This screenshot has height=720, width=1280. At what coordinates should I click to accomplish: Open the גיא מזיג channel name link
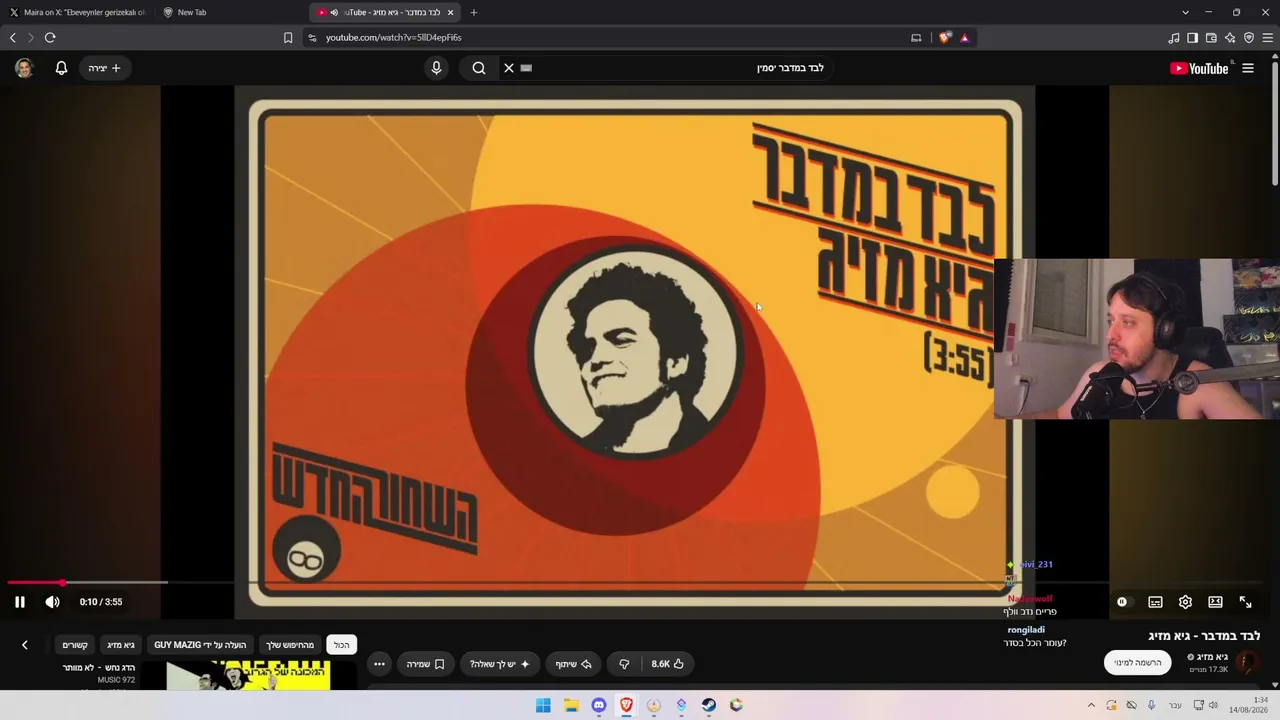coord(1212,657)
